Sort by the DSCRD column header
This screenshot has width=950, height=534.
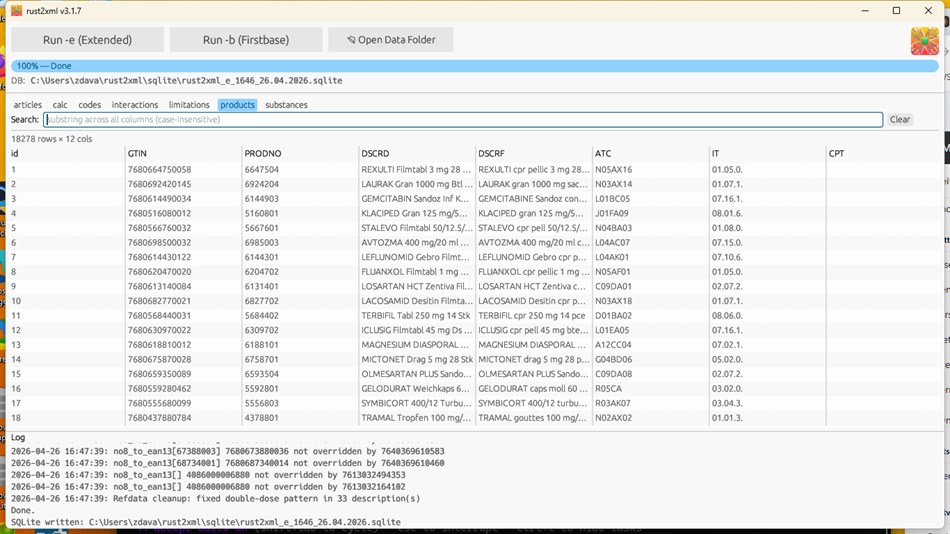pos(375,153)
